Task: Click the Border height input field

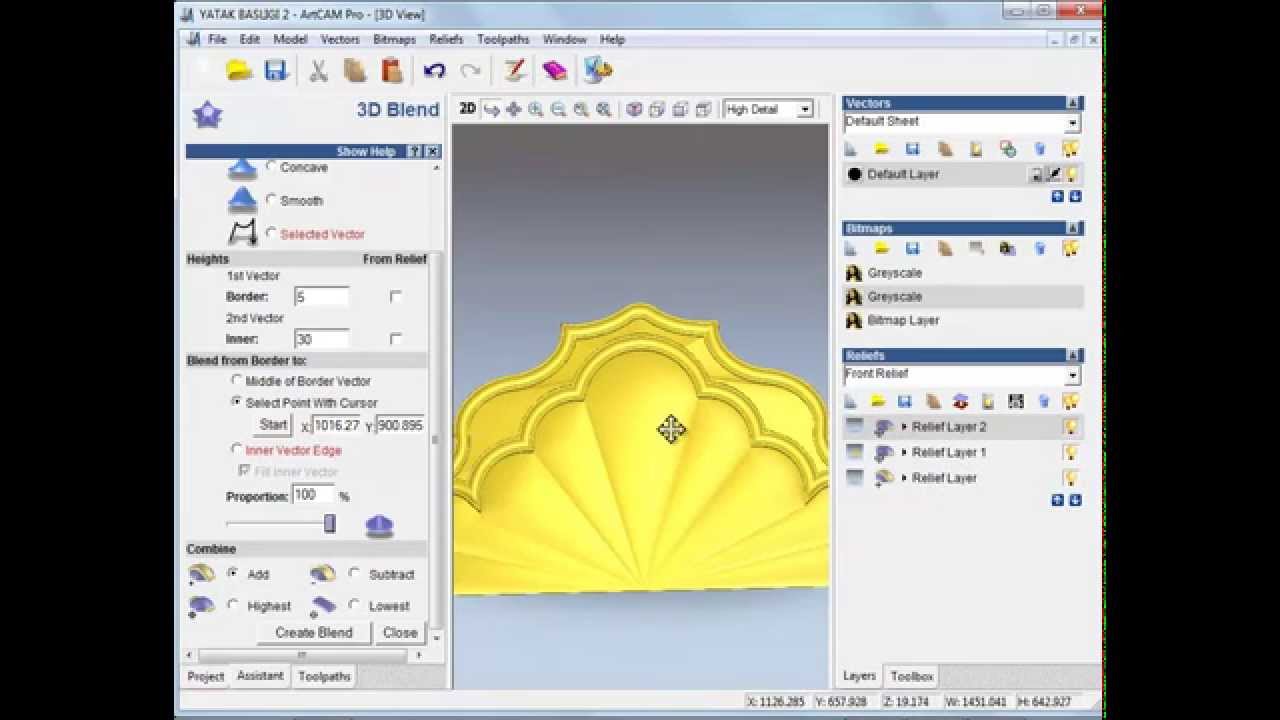Action: tap(322, 297)
